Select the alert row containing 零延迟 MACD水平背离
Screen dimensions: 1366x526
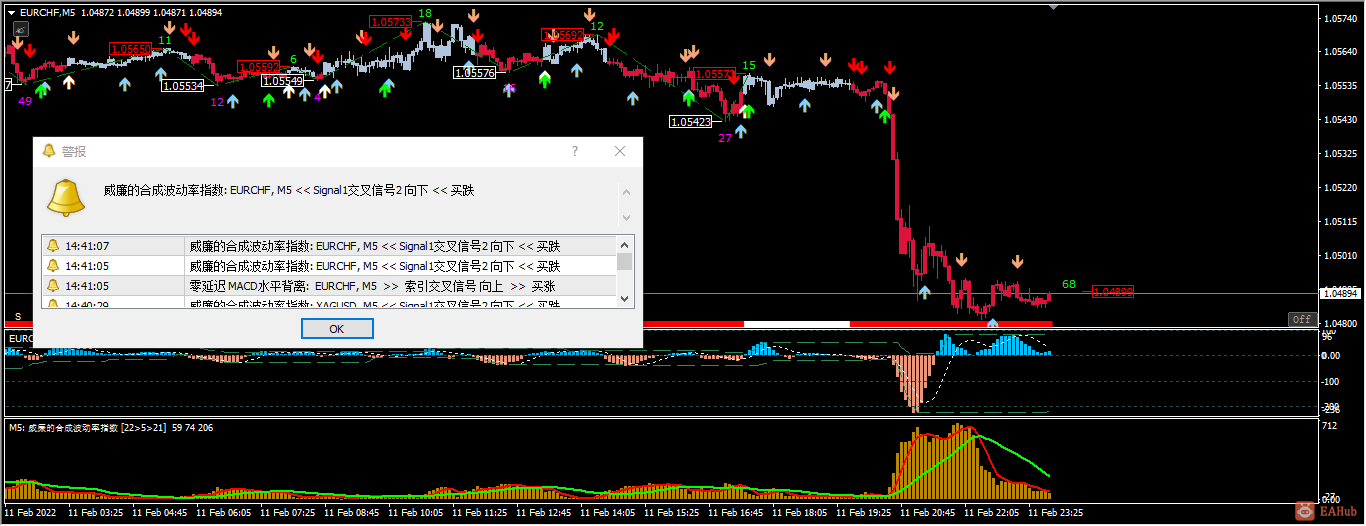(328, 285)
